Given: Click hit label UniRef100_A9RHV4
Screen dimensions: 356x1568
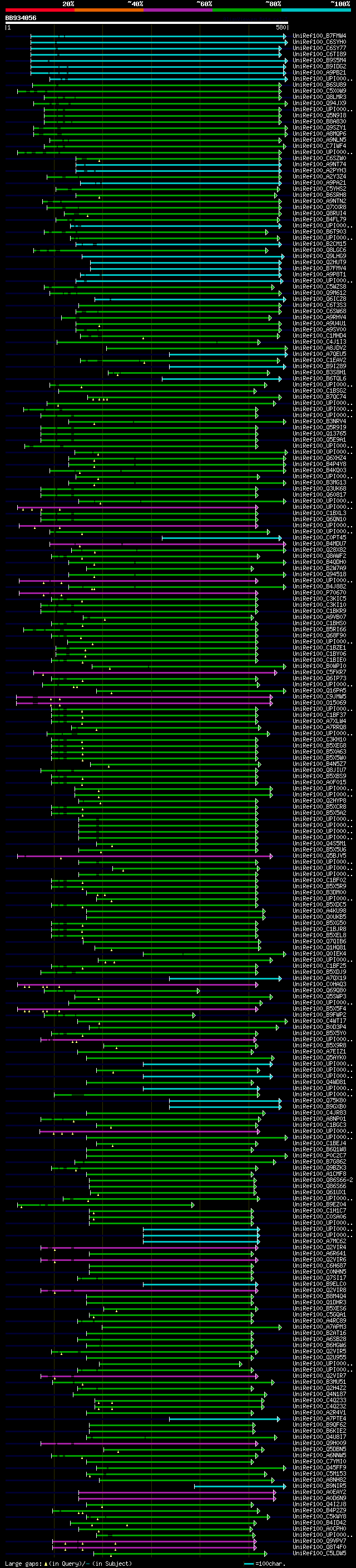Looking at the screenshot, I should tap(319, 317).
